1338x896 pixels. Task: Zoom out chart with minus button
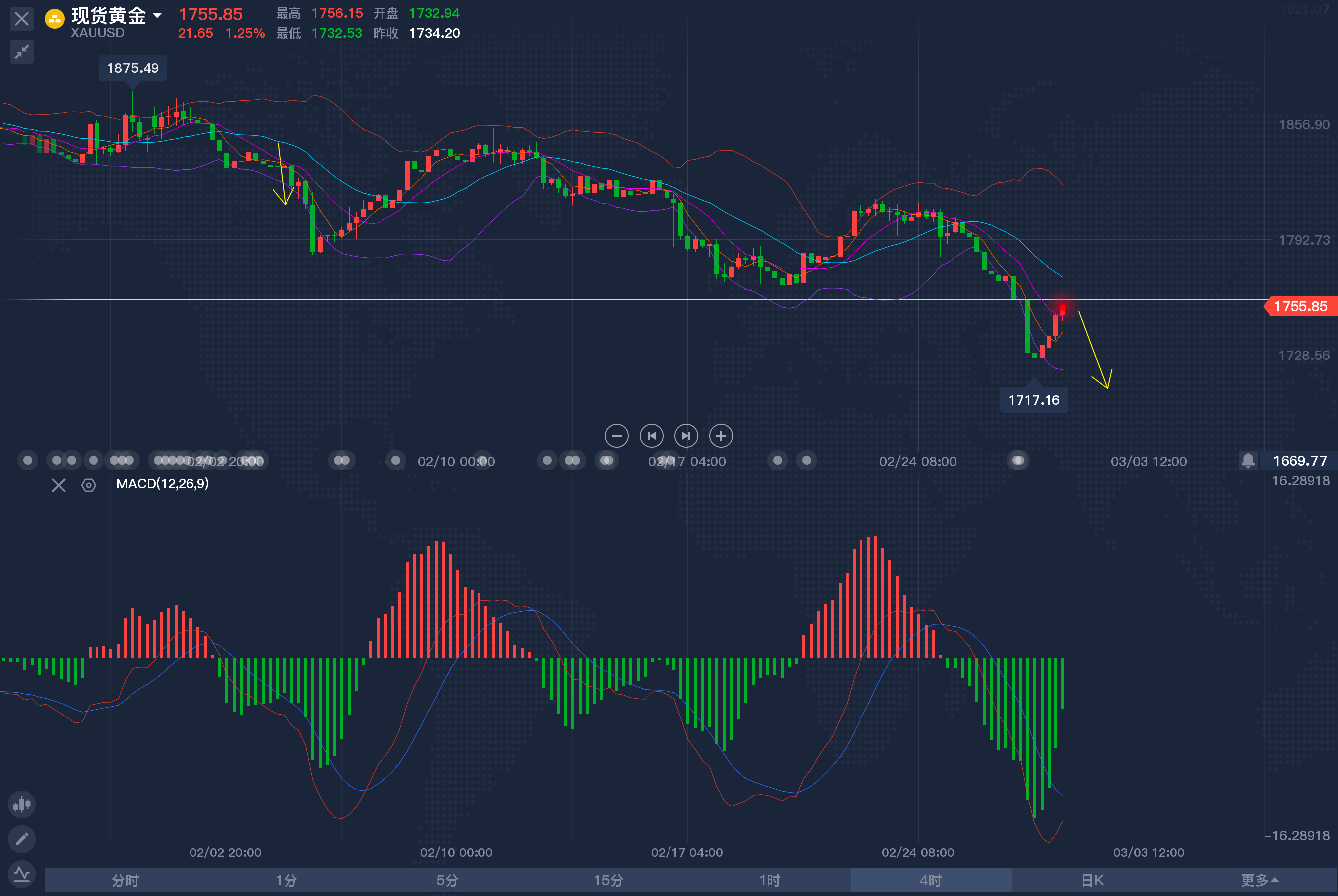point(616,436)
